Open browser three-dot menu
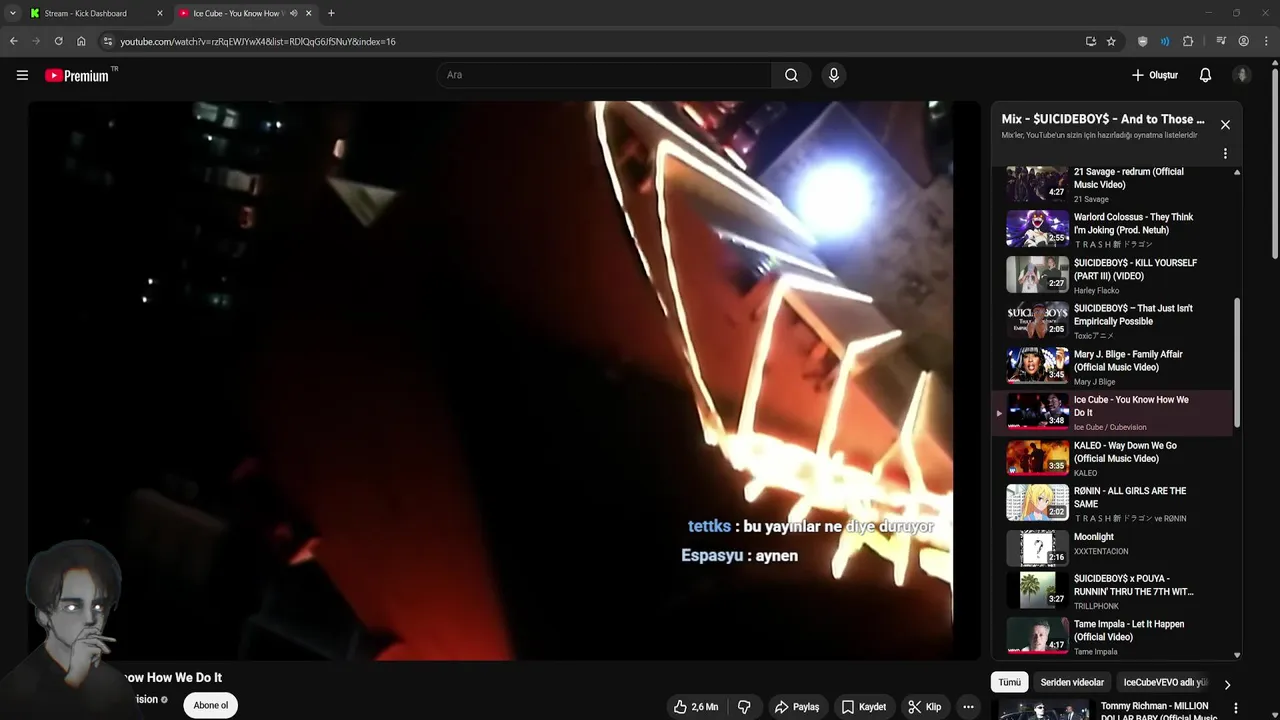1280x720 pixels. tap(1266, 41)
